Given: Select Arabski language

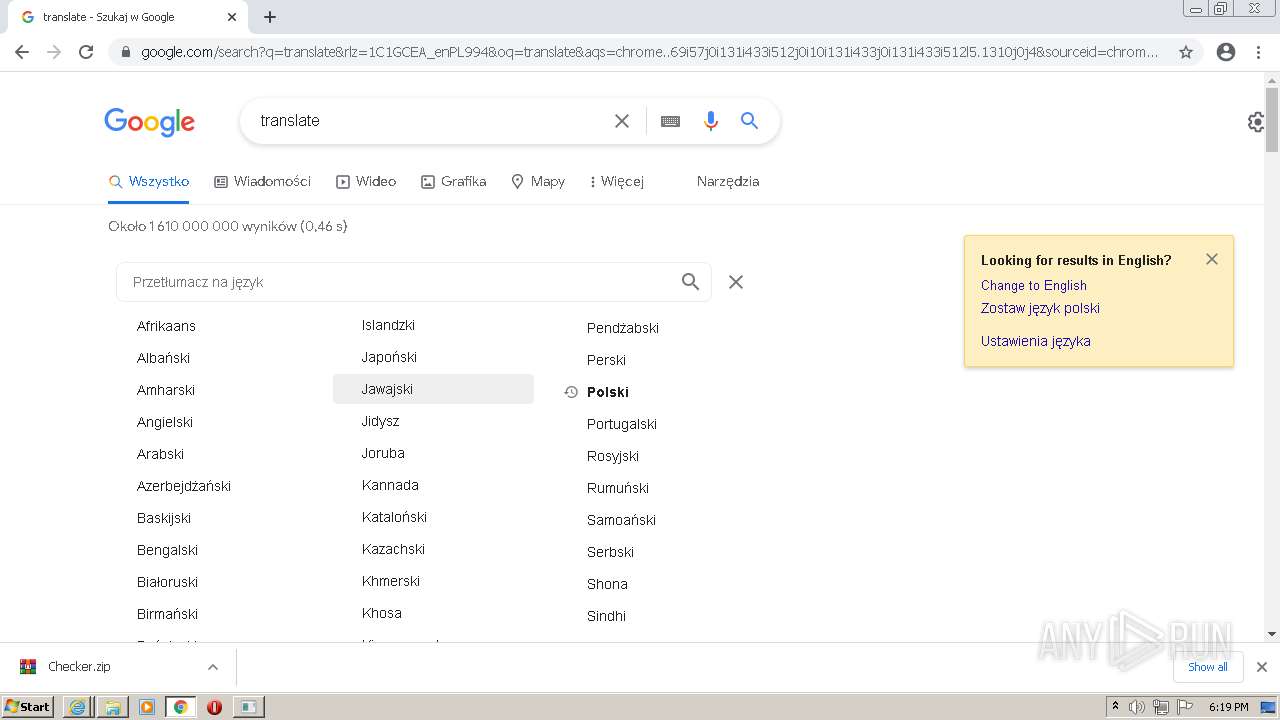Looking at the screenshot, I should point(160,454).
